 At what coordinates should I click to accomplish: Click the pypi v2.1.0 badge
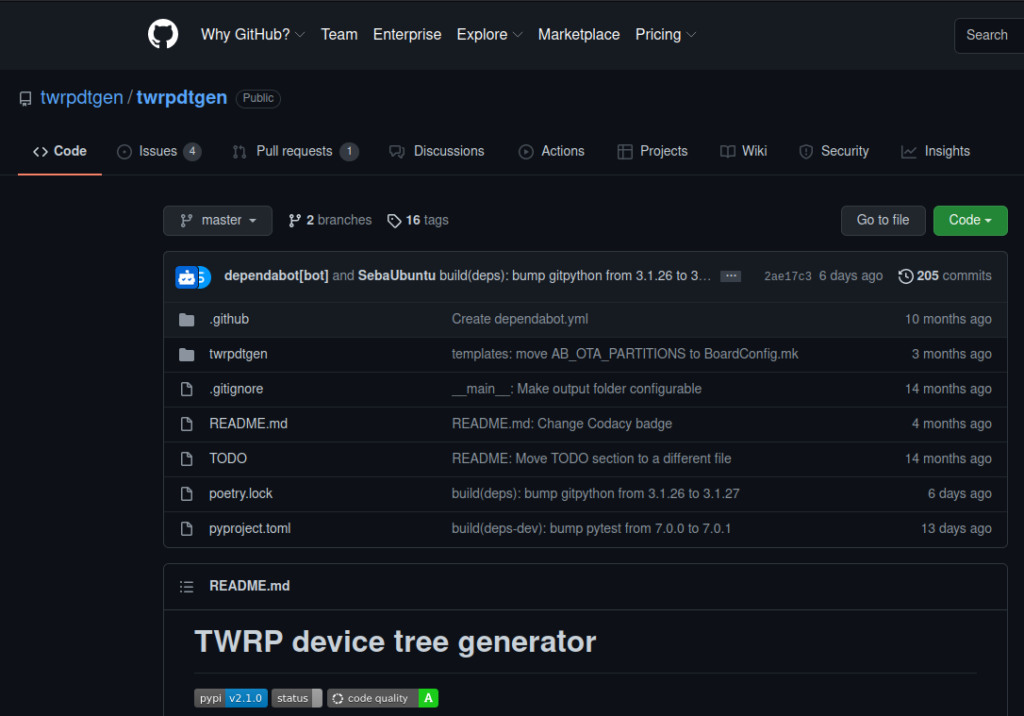[231, 698]
